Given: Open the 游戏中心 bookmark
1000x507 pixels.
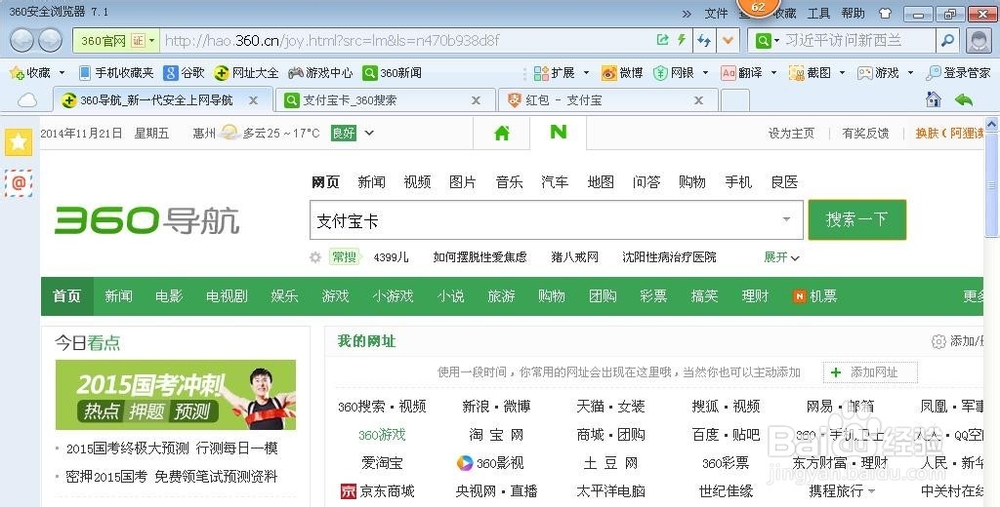Looking at the screenshot, I should coord(321,73).
